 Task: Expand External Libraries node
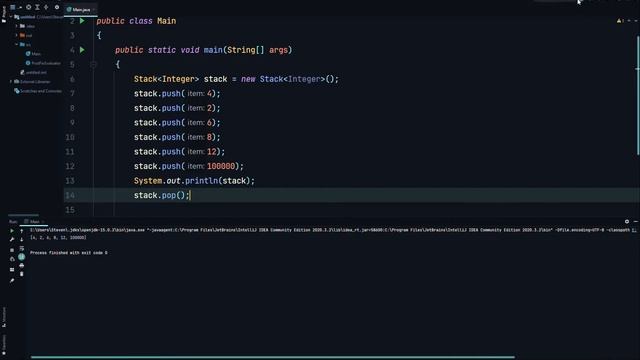click(x=11, y=82)
